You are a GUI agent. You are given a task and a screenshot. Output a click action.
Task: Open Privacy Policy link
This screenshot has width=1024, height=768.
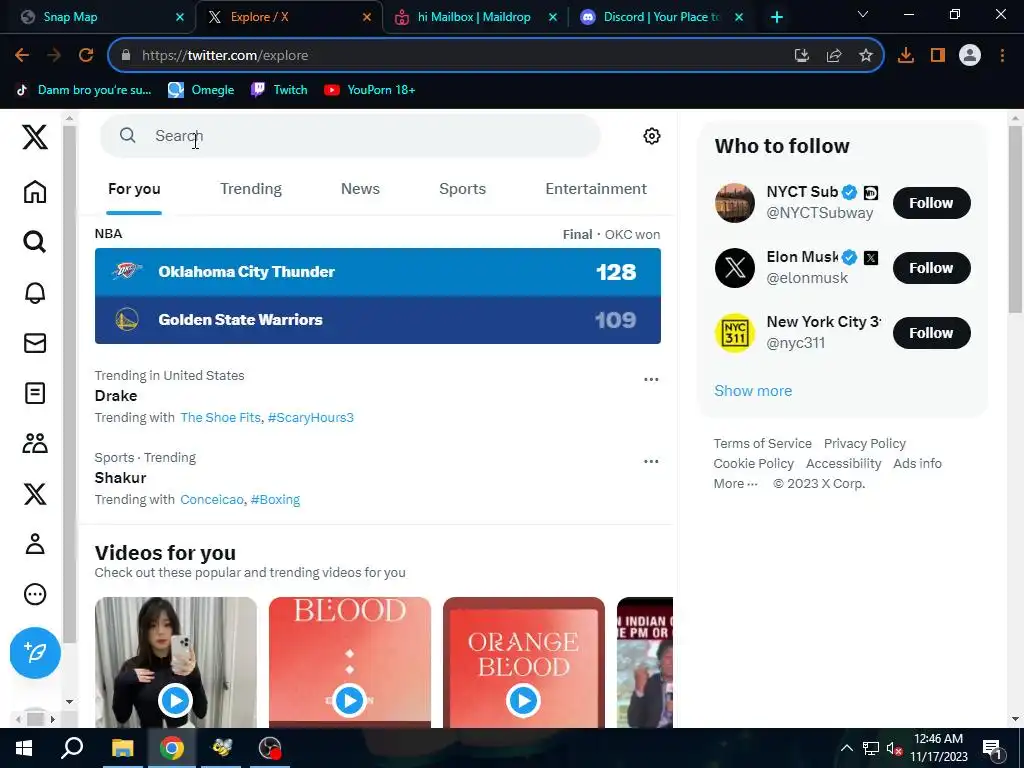coord(865,443)
